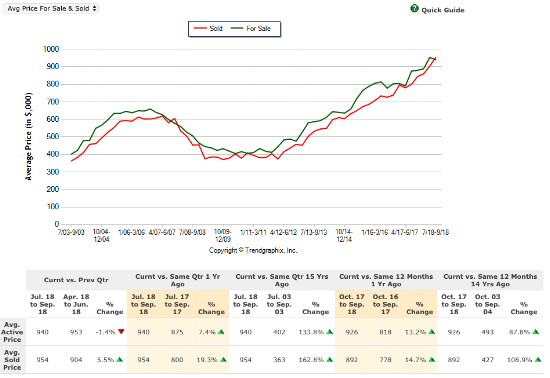Click the Quick Guide question mark icon

414,8
